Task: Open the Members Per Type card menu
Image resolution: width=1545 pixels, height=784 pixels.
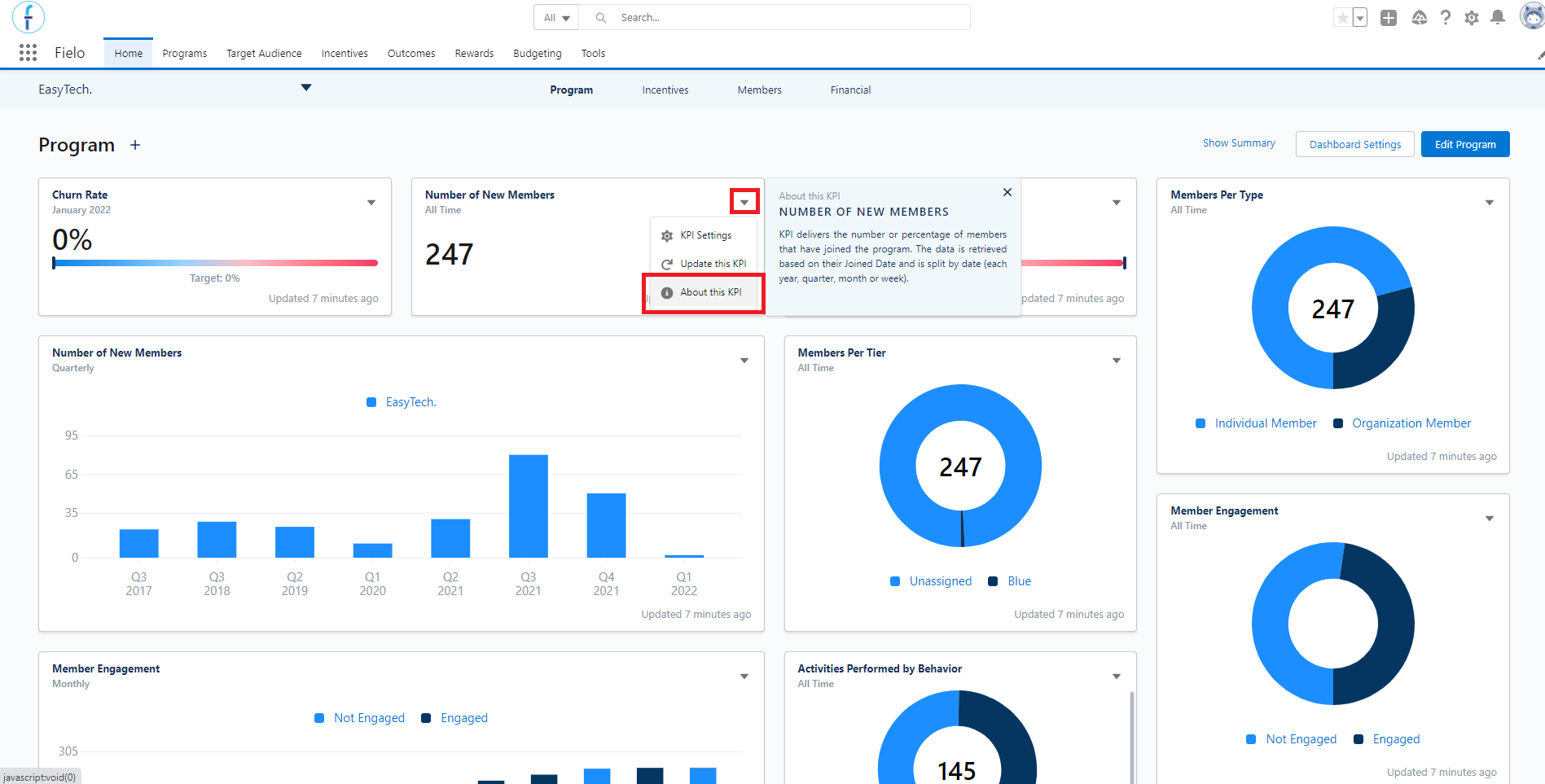Action: pos(1490,203)
